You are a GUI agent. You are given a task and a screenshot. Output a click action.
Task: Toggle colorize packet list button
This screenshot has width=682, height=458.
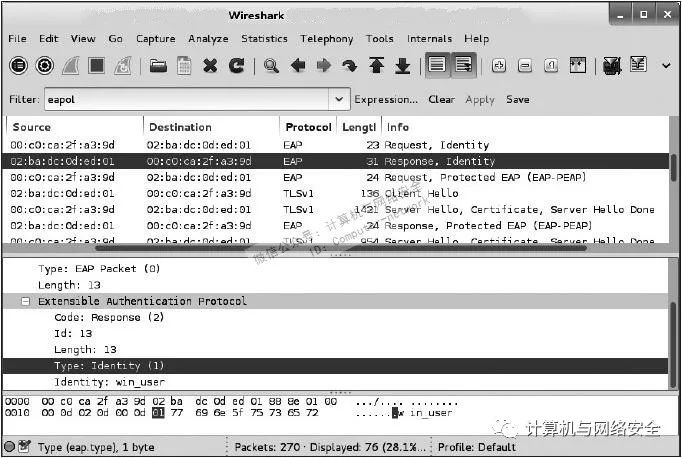pos(437,65)
